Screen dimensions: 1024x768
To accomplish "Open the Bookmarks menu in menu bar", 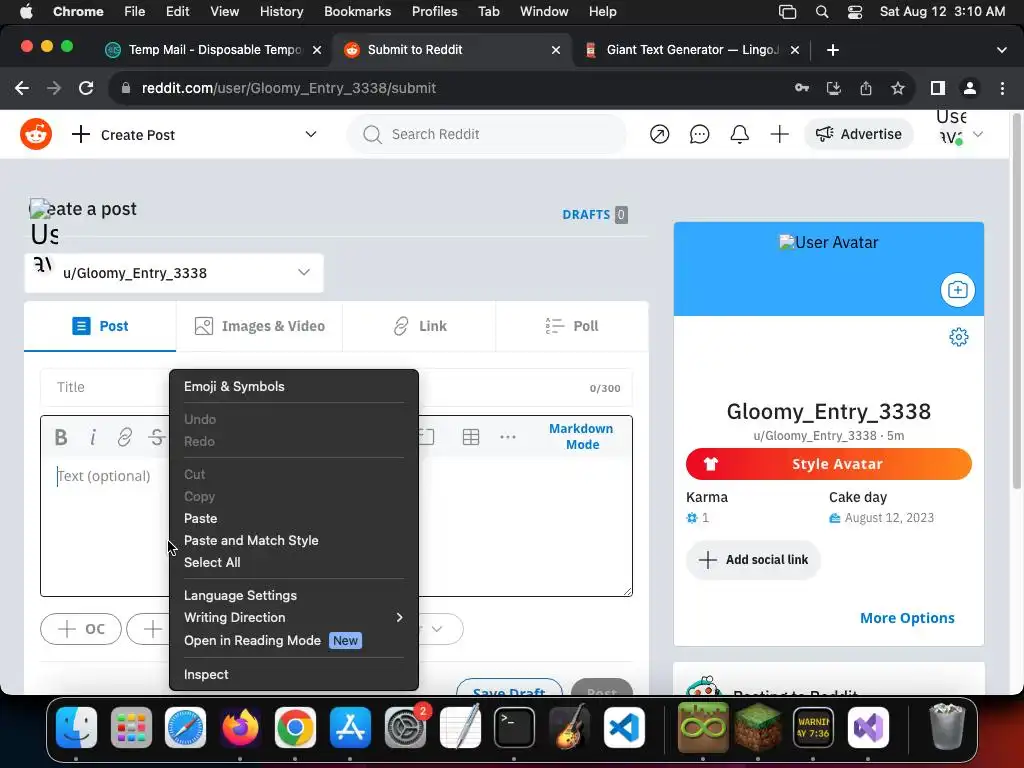I will pyautogui.click(x=357, y=11).
